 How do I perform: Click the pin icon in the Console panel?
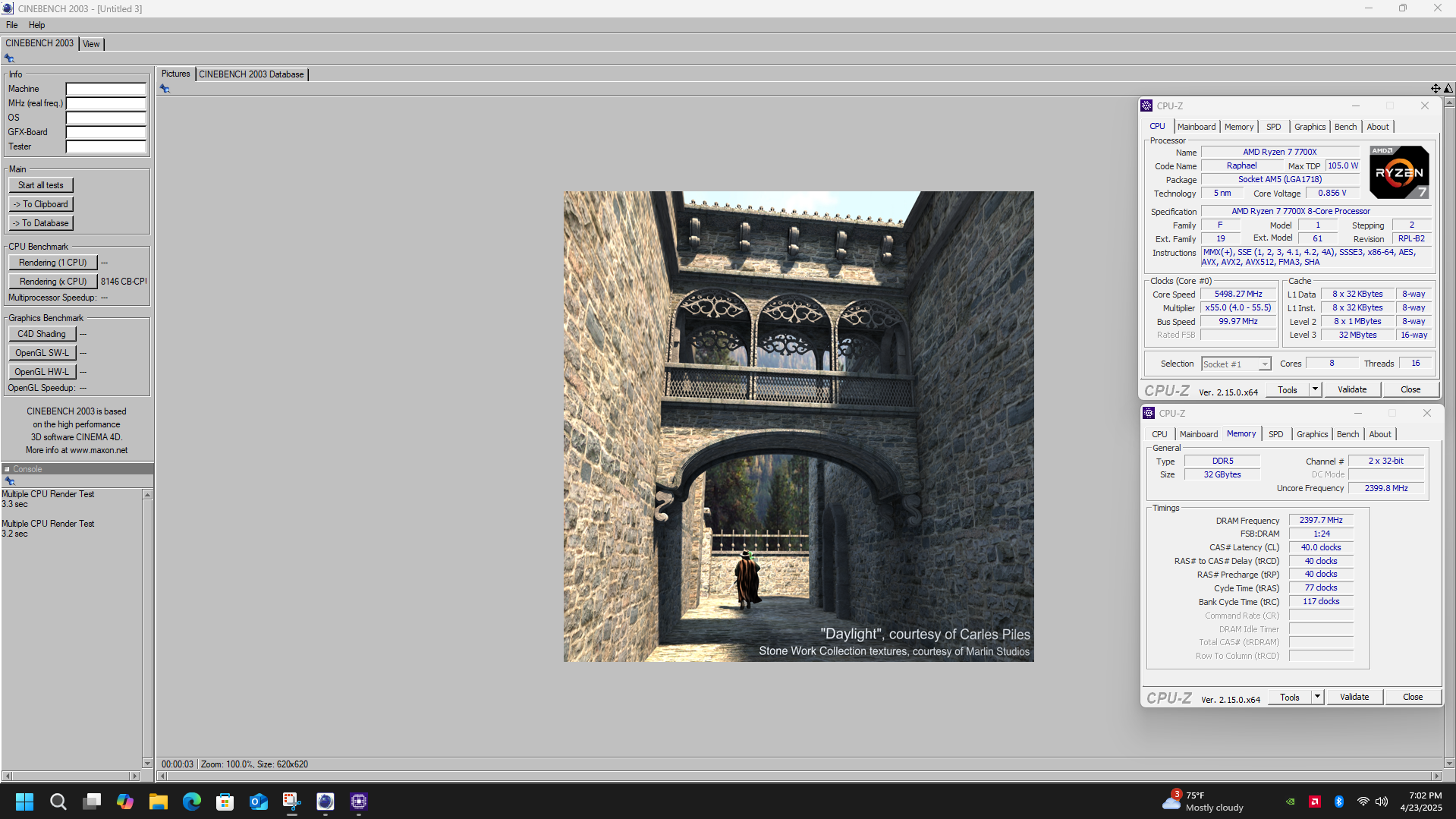[x=10, y=481]
